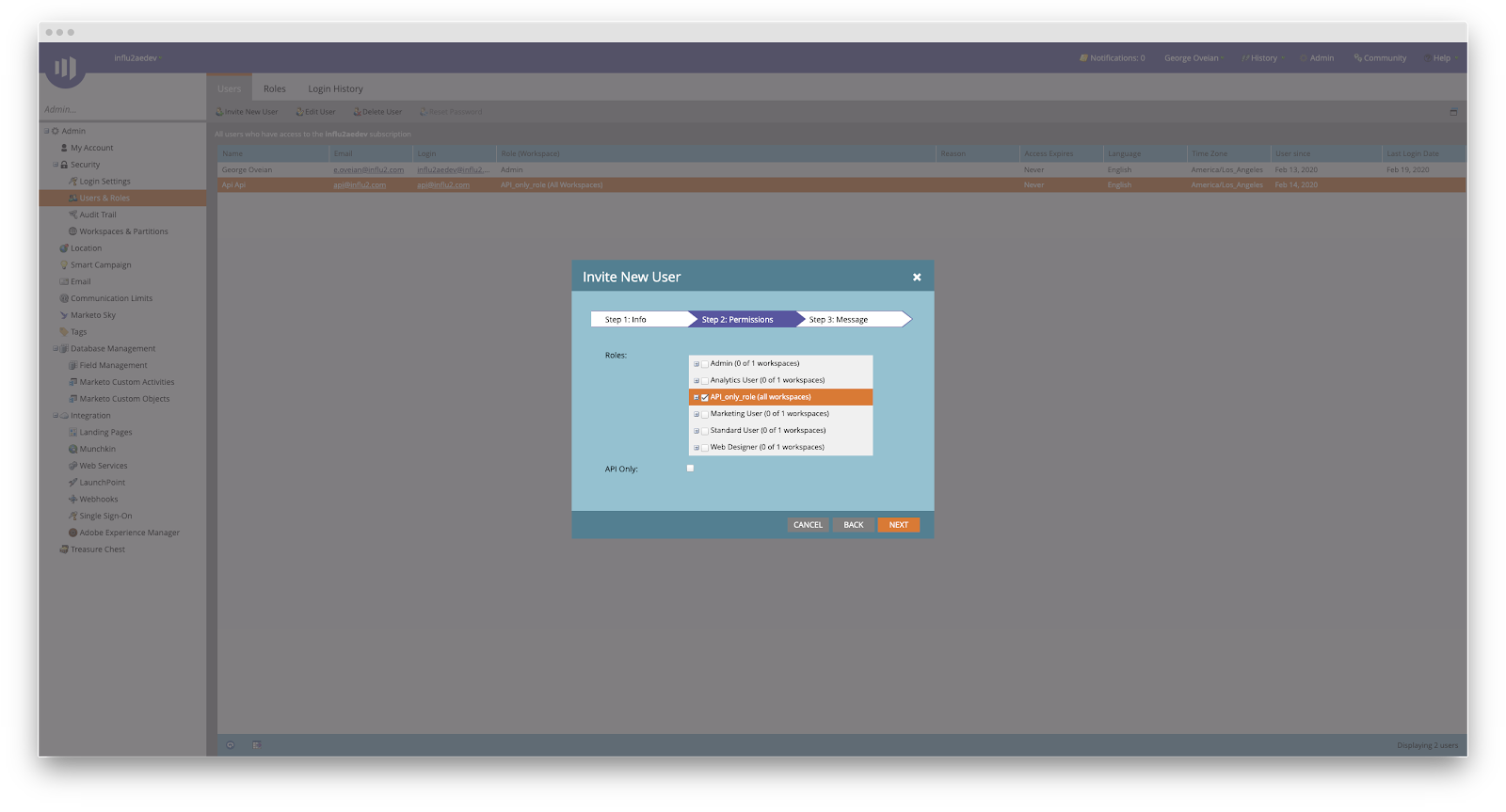Open the Login History tab
Viewport: 1506px width, 812px height.
335,89
